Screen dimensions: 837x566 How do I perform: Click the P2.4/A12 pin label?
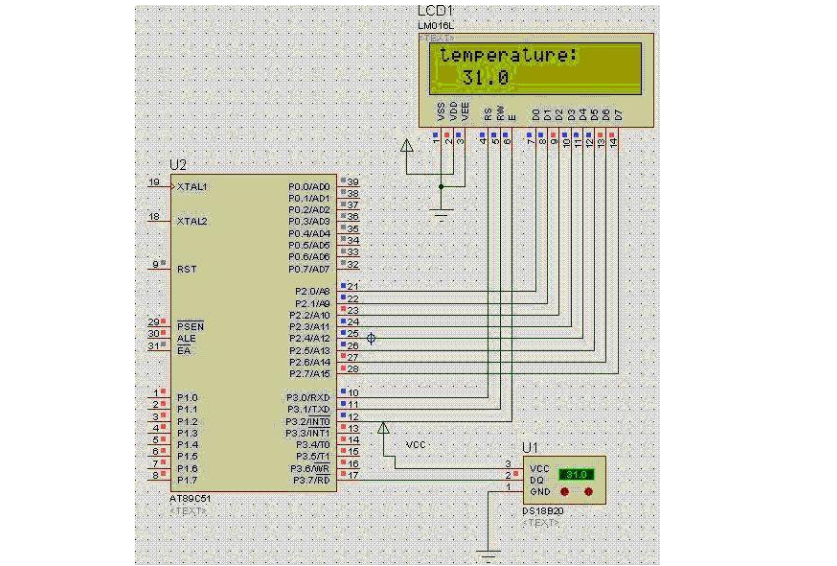[x=310, y=339]
